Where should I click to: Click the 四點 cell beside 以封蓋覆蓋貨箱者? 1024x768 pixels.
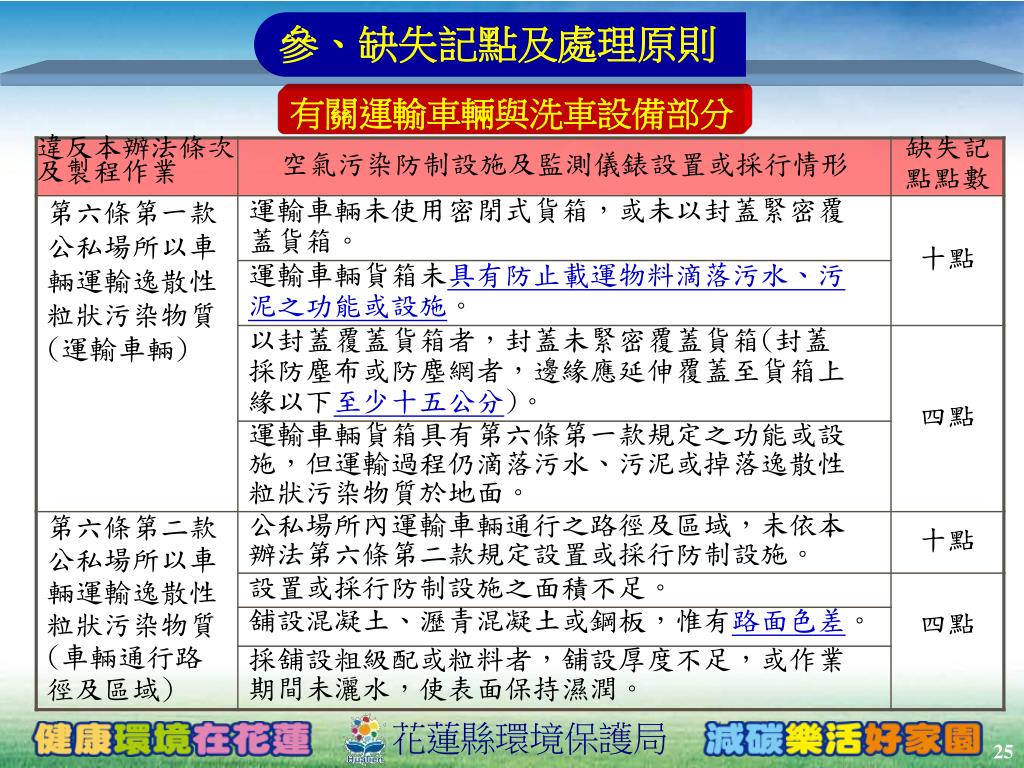[x=947, y=419]
